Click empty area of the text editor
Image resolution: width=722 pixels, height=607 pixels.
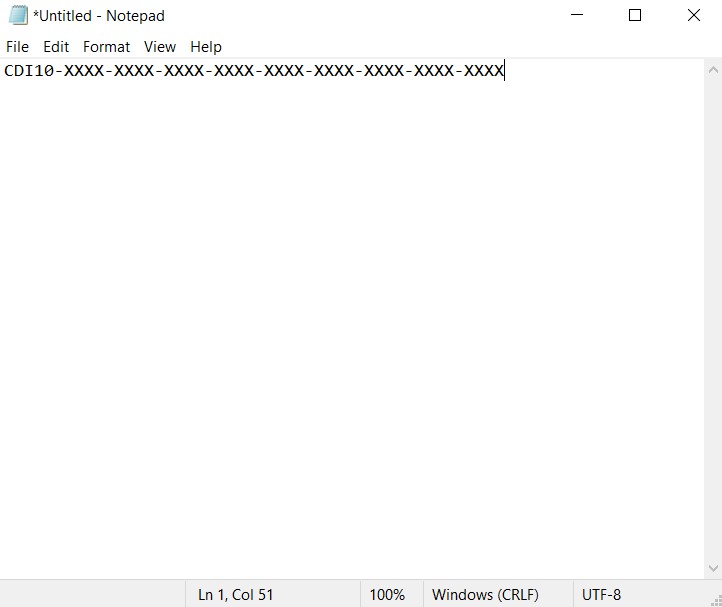(352, 322)
